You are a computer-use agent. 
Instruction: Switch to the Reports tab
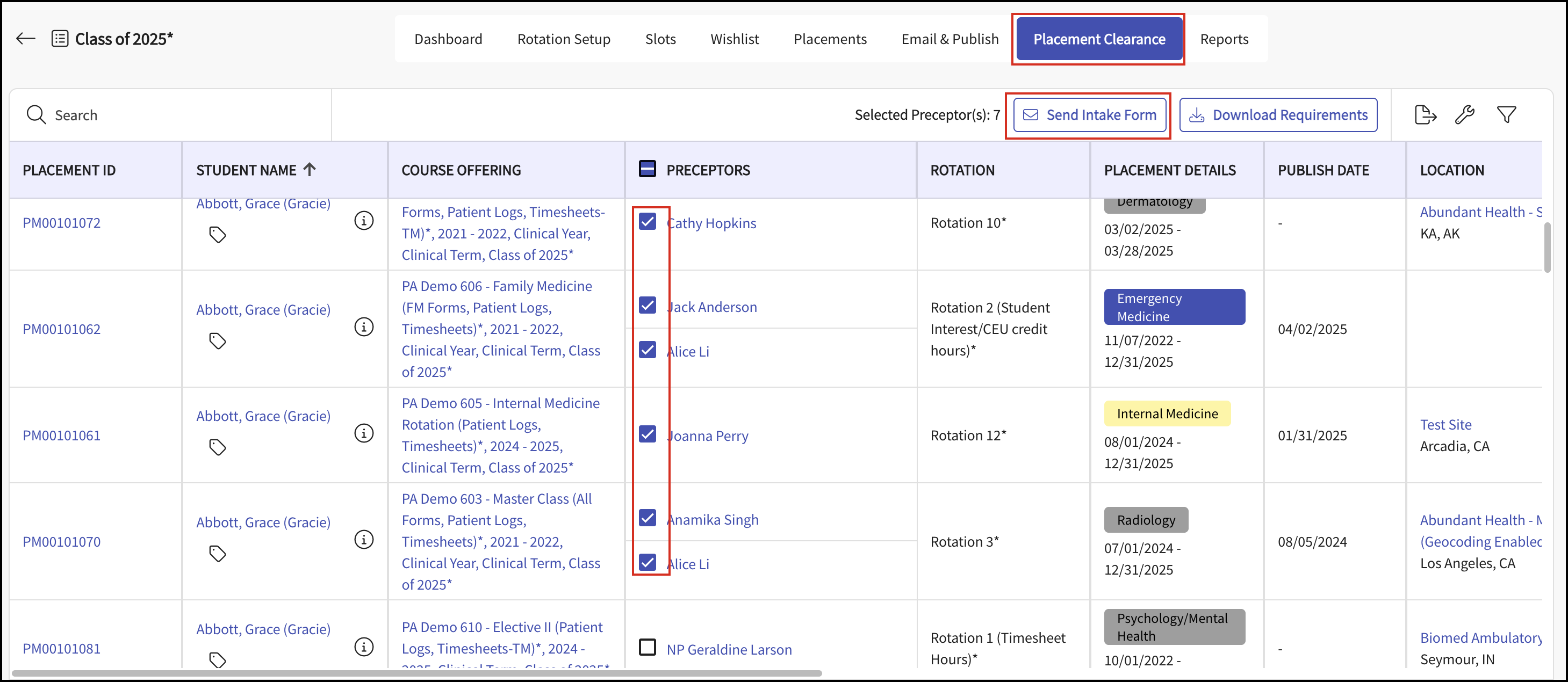[1224, 40]
